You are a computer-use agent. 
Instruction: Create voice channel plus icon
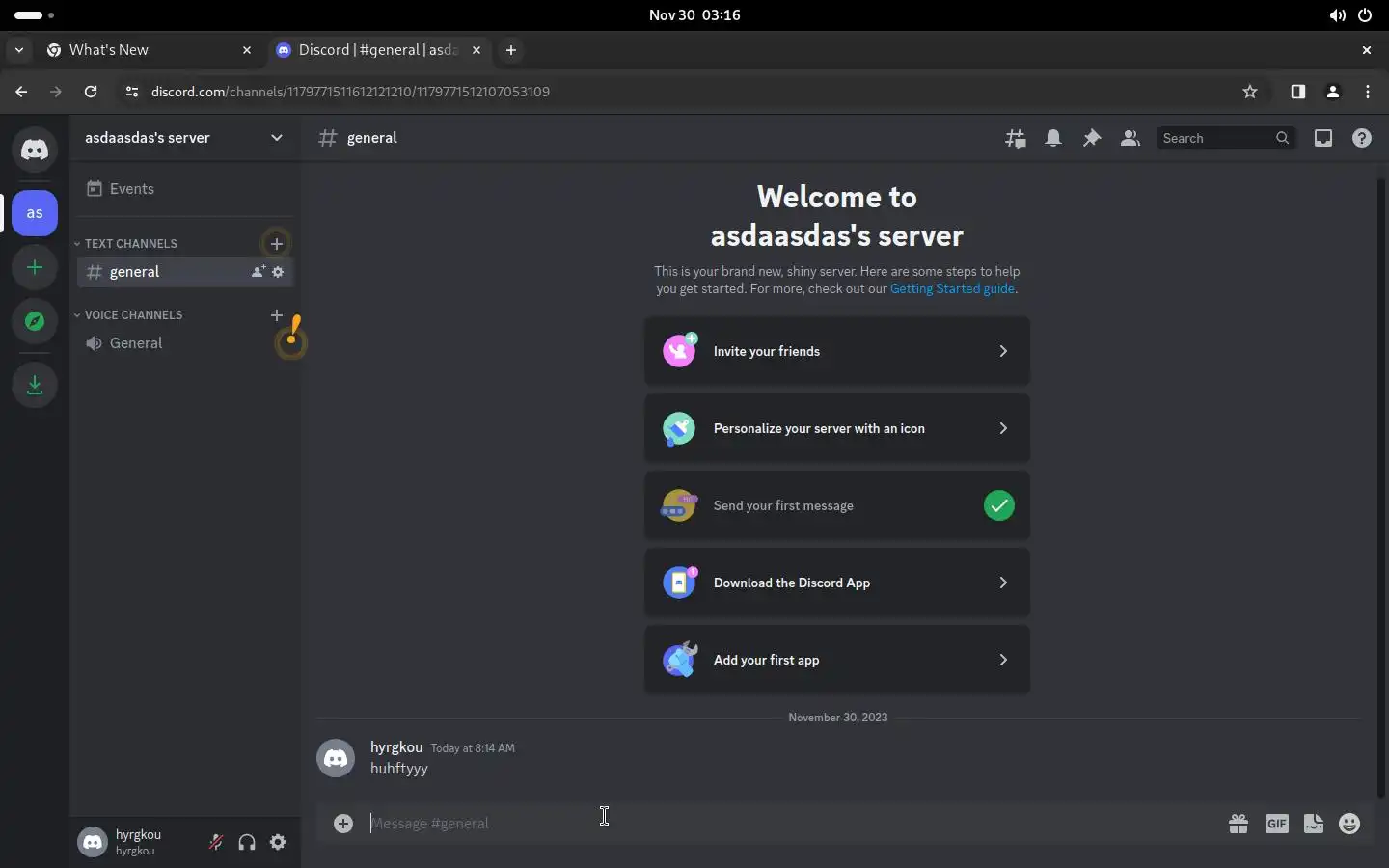277,314
